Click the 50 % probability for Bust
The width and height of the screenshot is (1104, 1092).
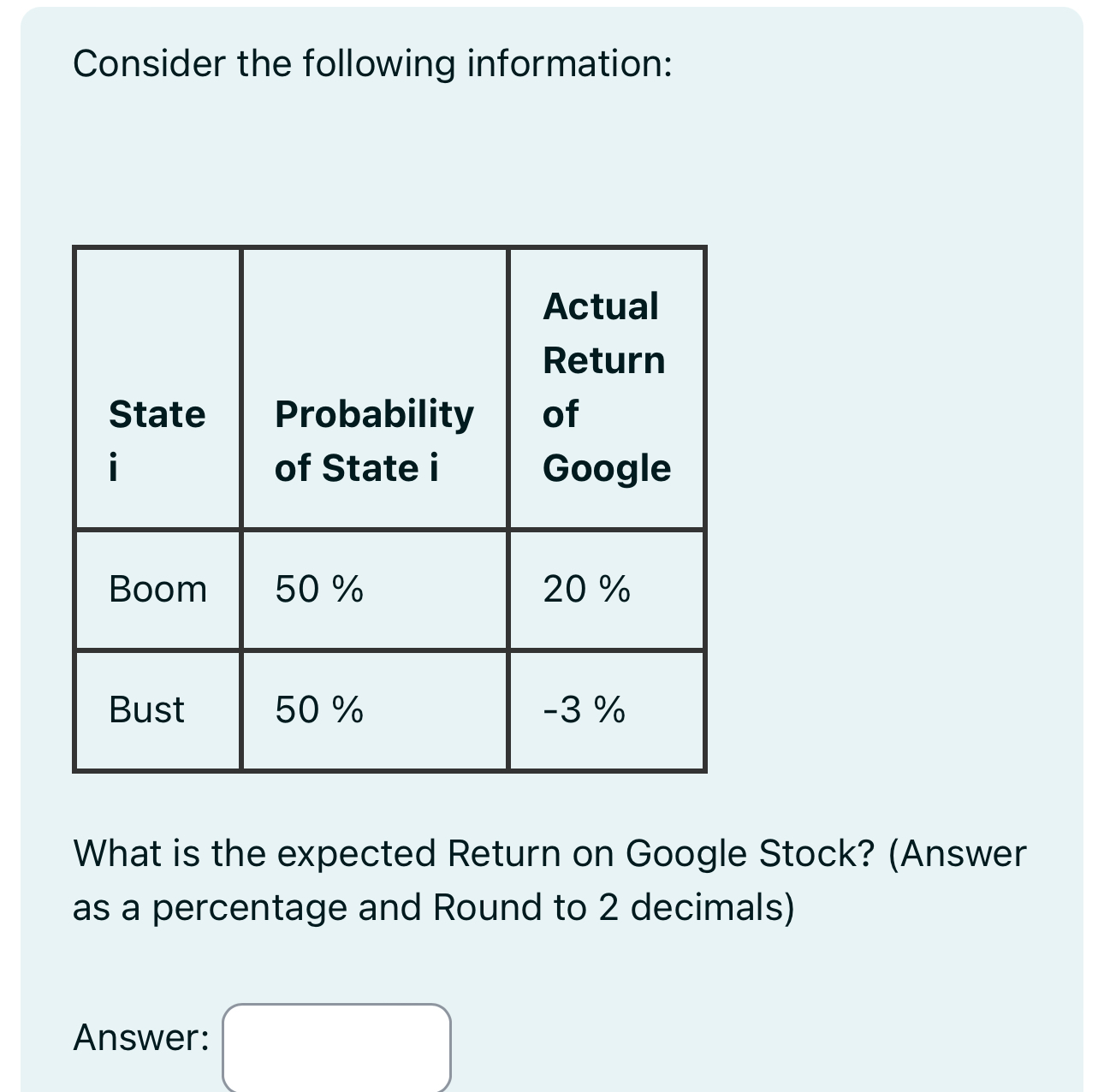pyautogui.click(x=317, y=710)
